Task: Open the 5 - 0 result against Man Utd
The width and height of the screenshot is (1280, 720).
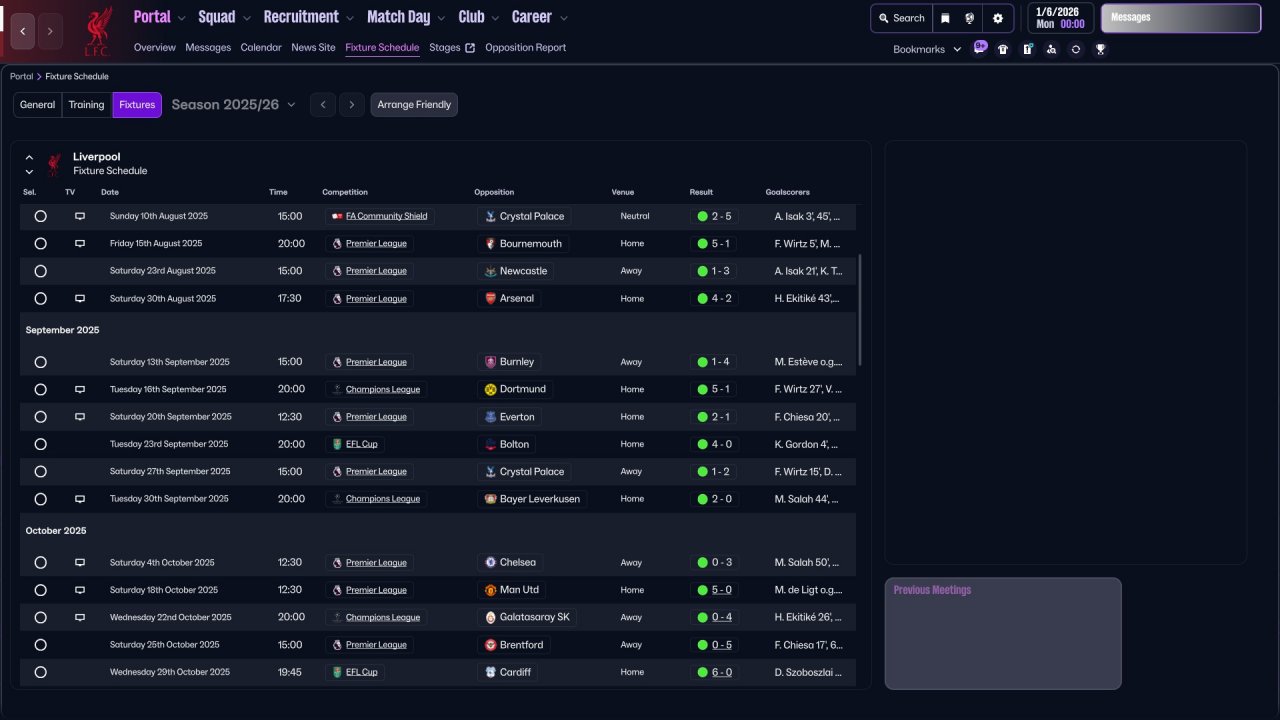Action: [x=721, y=590]
